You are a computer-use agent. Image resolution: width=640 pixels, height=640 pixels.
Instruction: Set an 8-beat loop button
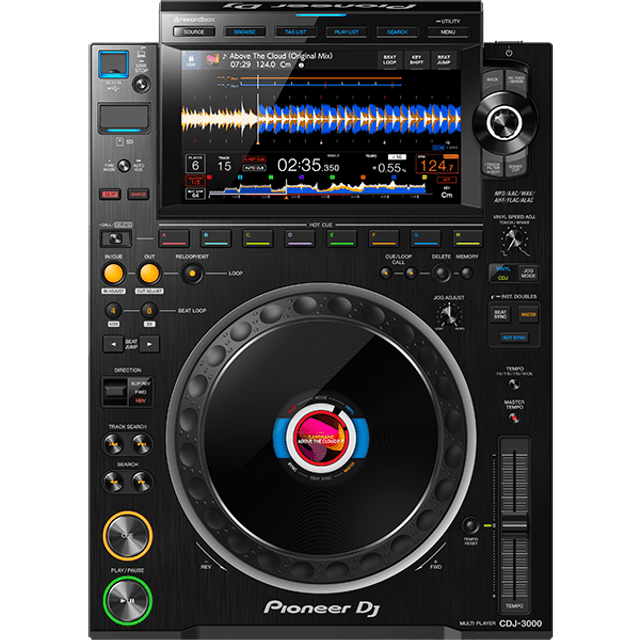pos(149,311)
